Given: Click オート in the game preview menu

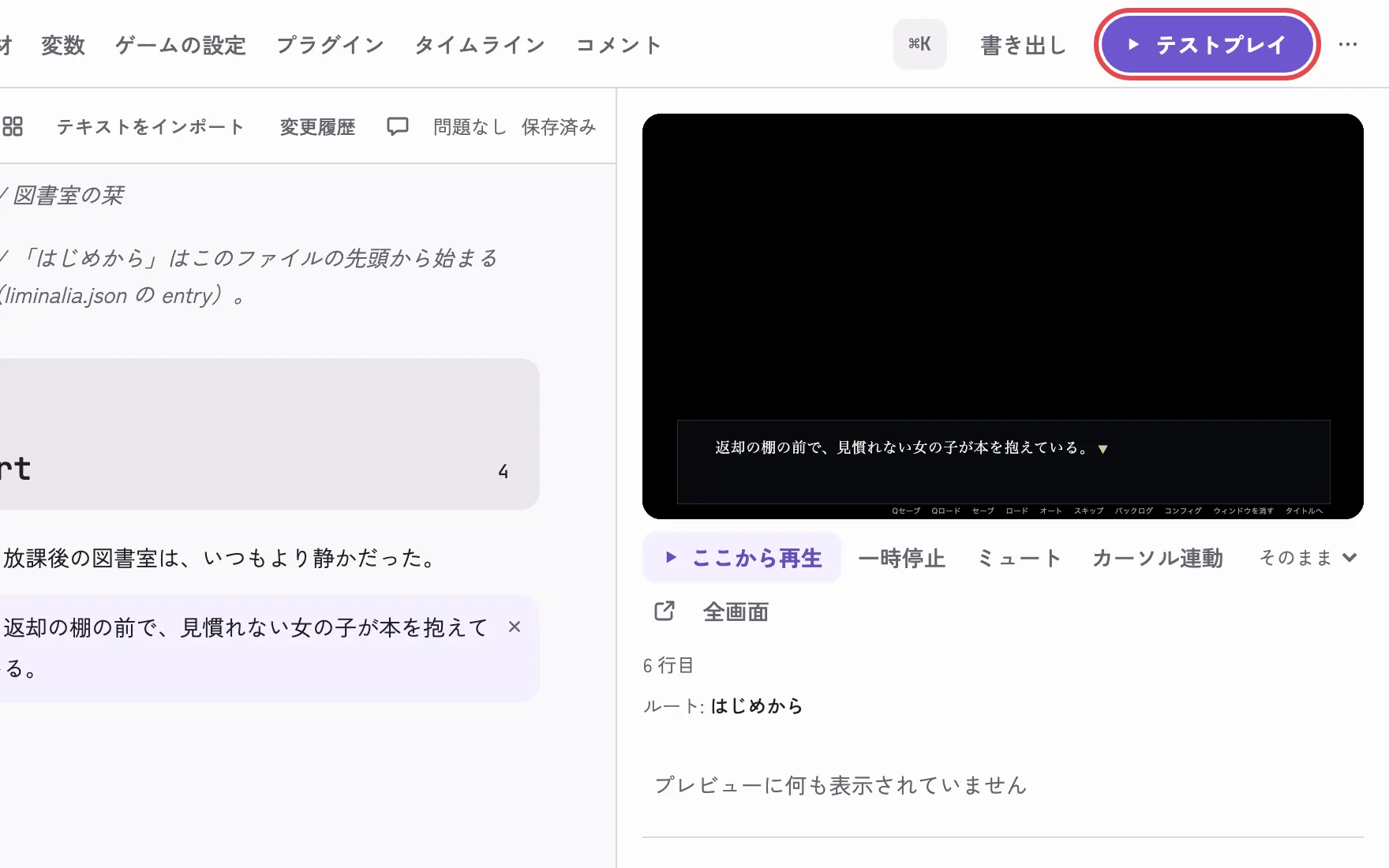Looking at the screenshot, I should point(1051,511).
